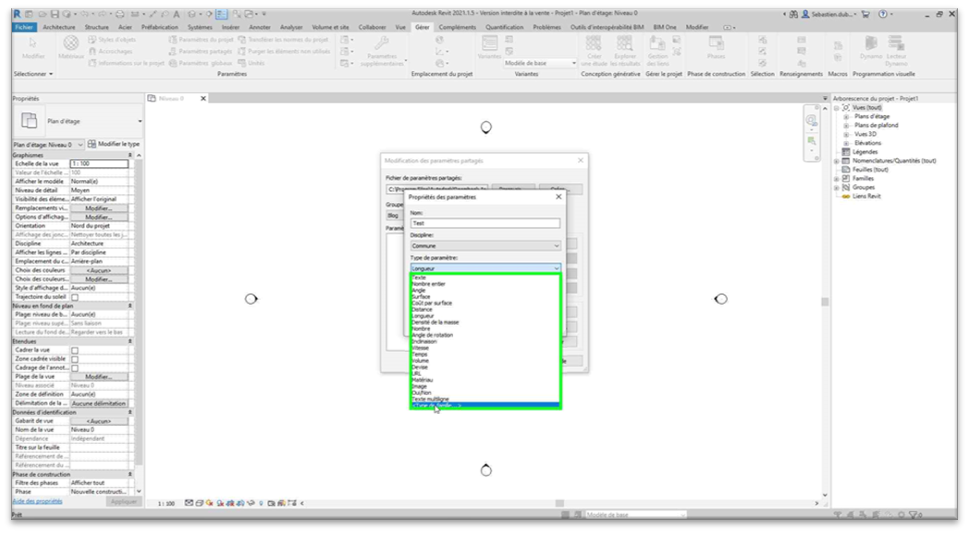Viewport: 969px width, 534px height.
Task: Click the Matériaux ribbon icon
Action: tap(71, 45)
